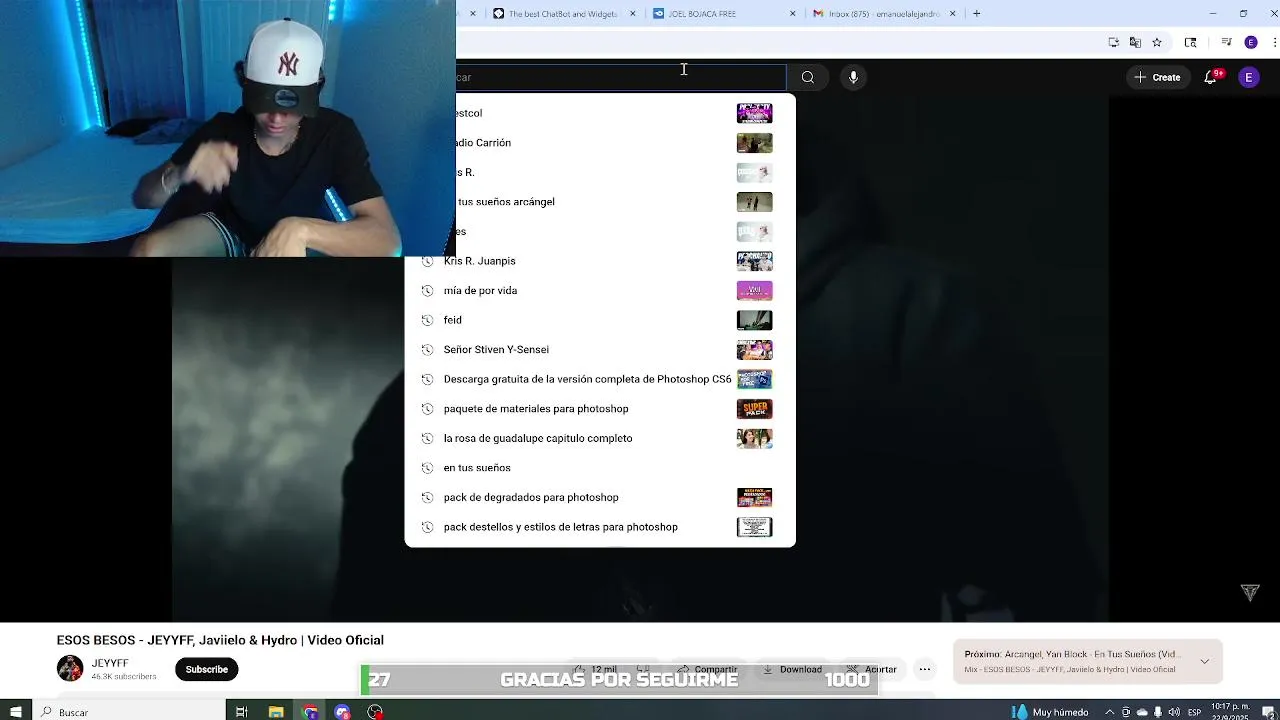Viewport: 1280px width, 720px height.
Task: Click the YouTube search magnifier button
Action: coord(808,77)
